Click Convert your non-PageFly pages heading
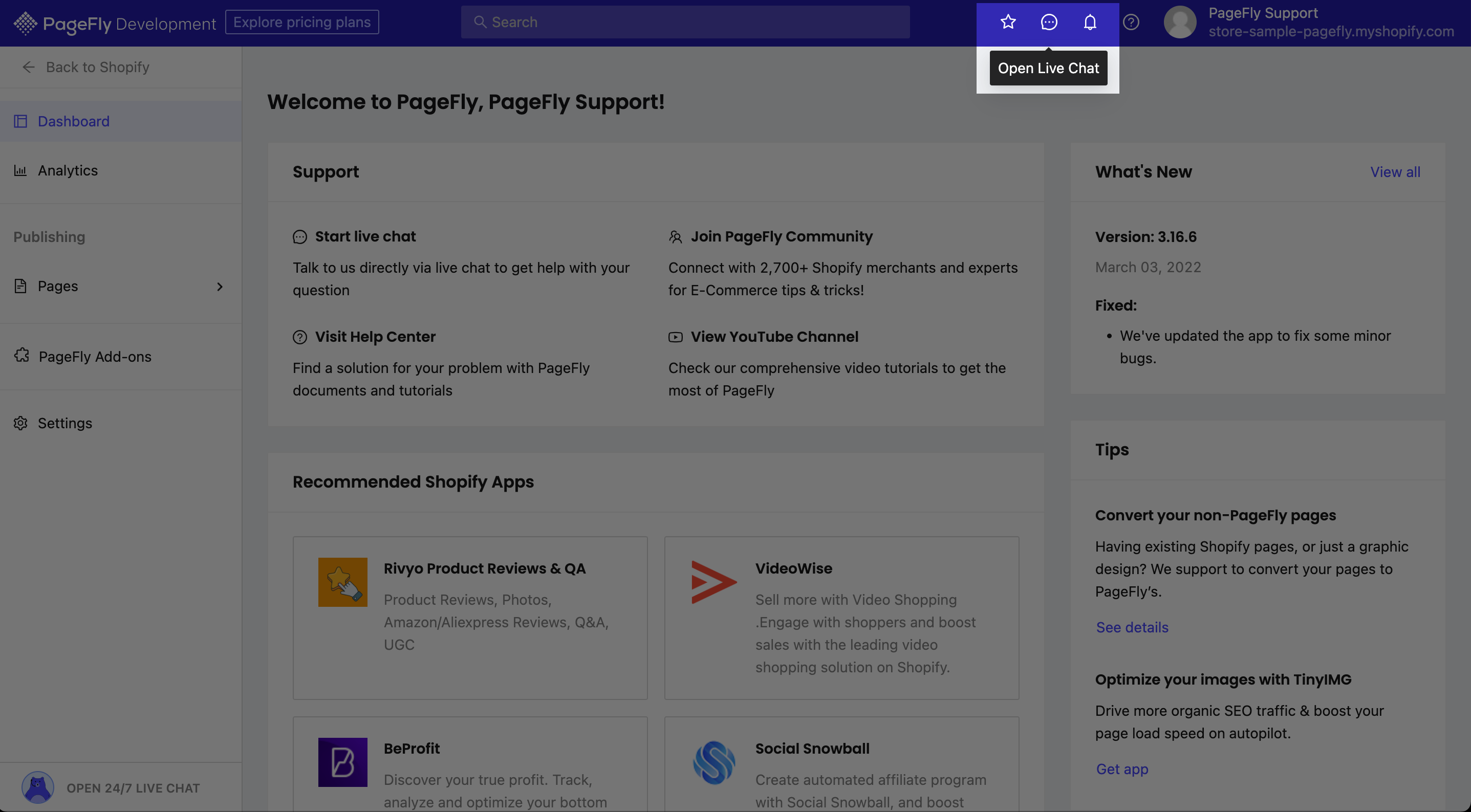 point(1215,515)
